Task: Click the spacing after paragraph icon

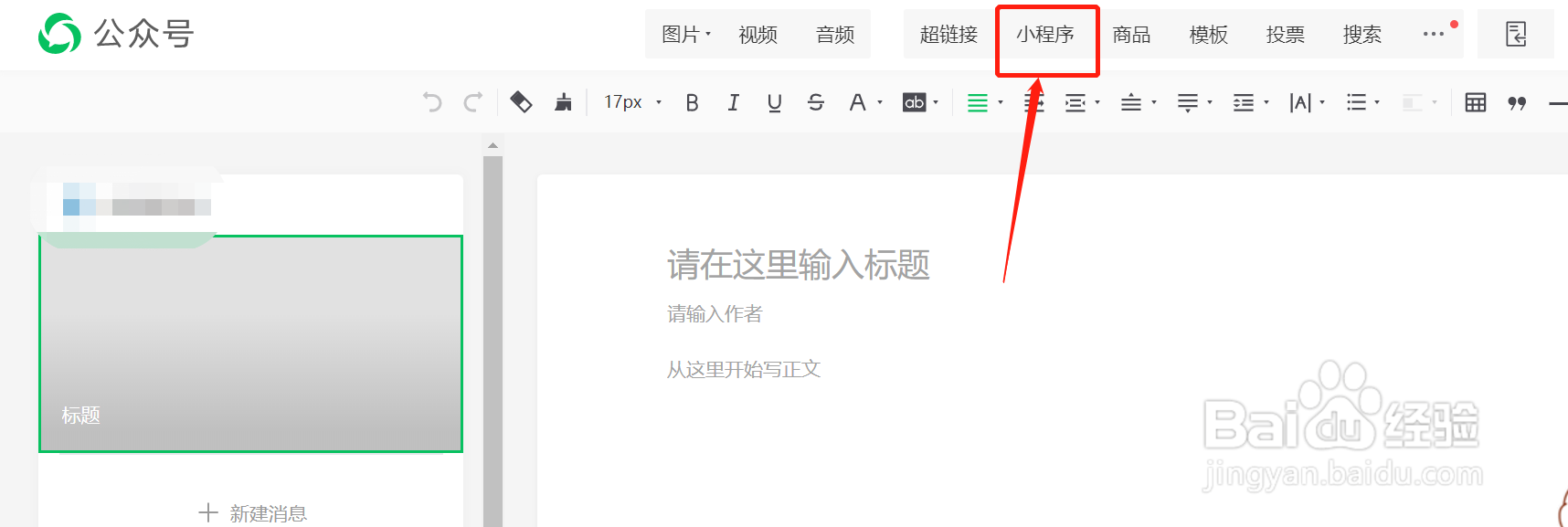Action: [1188, 103]
